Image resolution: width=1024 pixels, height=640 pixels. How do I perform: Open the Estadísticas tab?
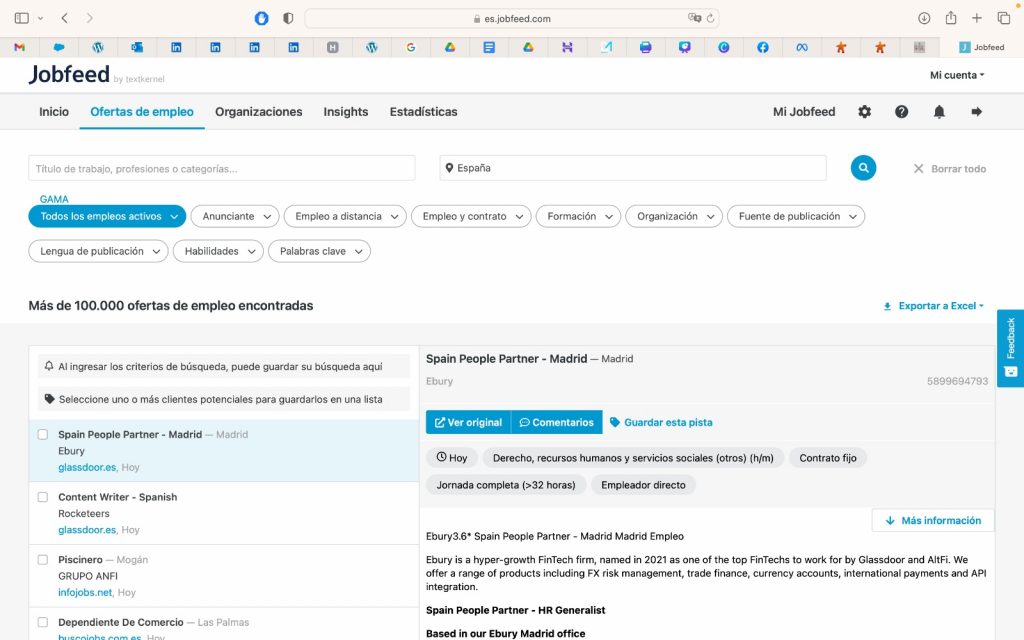[x=423, y=112]
